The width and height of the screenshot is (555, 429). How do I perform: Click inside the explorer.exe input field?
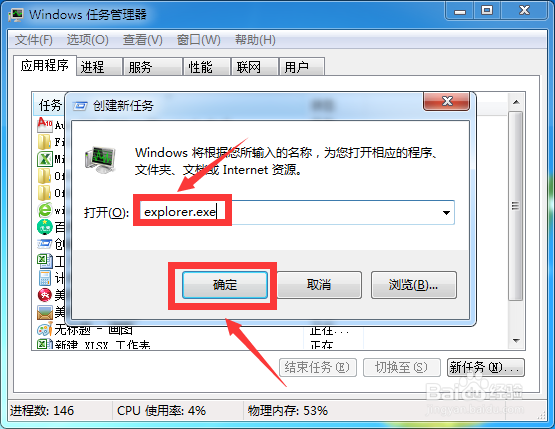tap(293, 212)
